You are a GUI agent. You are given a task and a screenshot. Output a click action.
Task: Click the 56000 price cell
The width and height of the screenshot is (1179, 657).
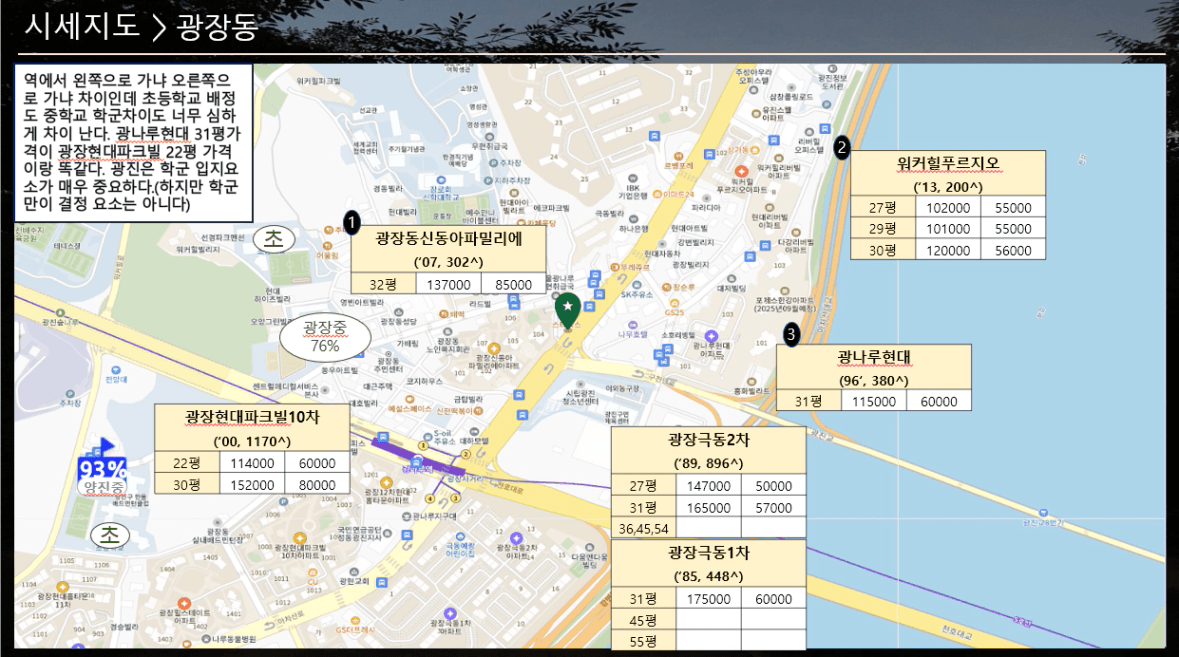click(1013, 250)
